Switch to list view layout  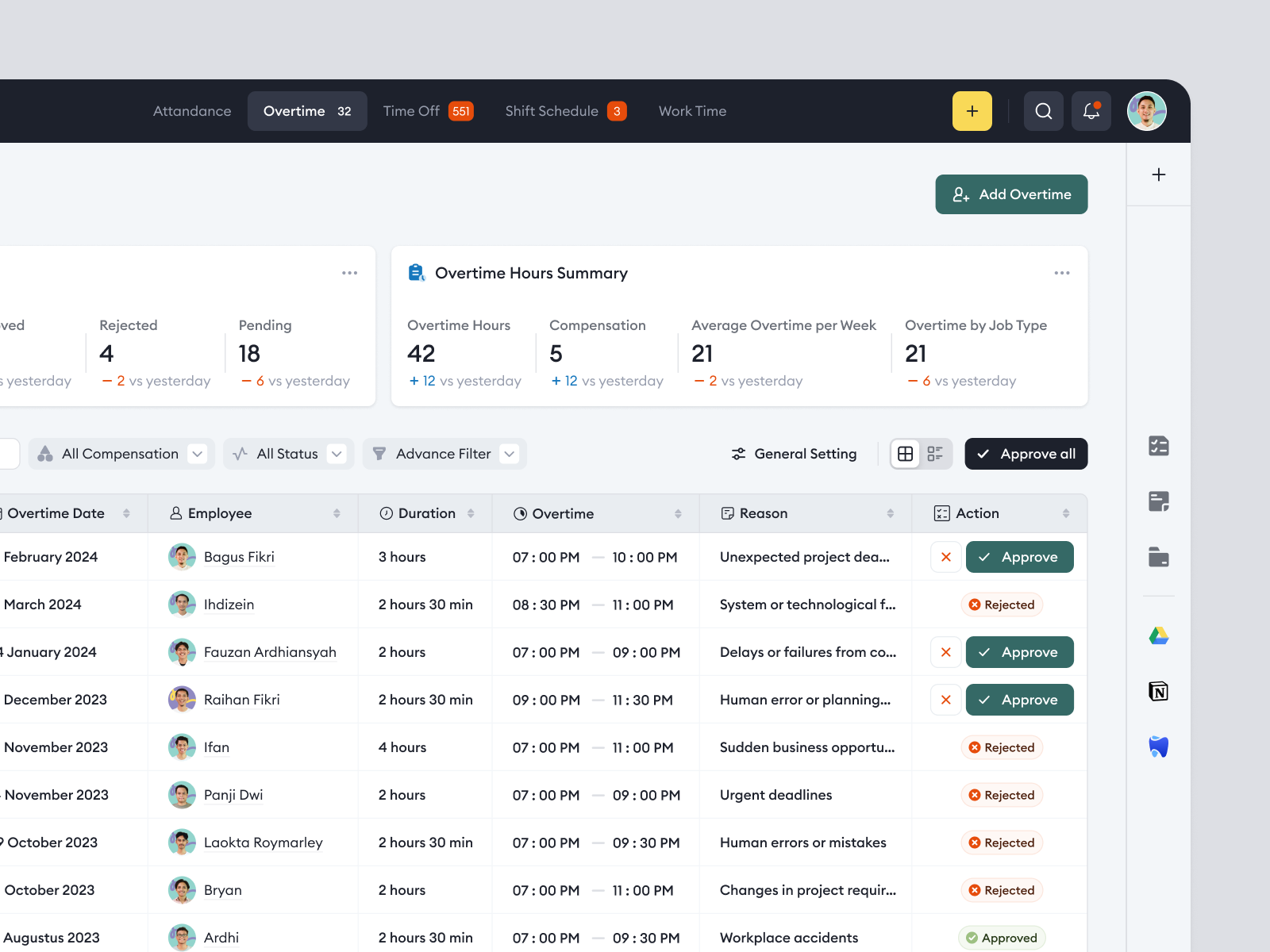[x=935, y=453]
